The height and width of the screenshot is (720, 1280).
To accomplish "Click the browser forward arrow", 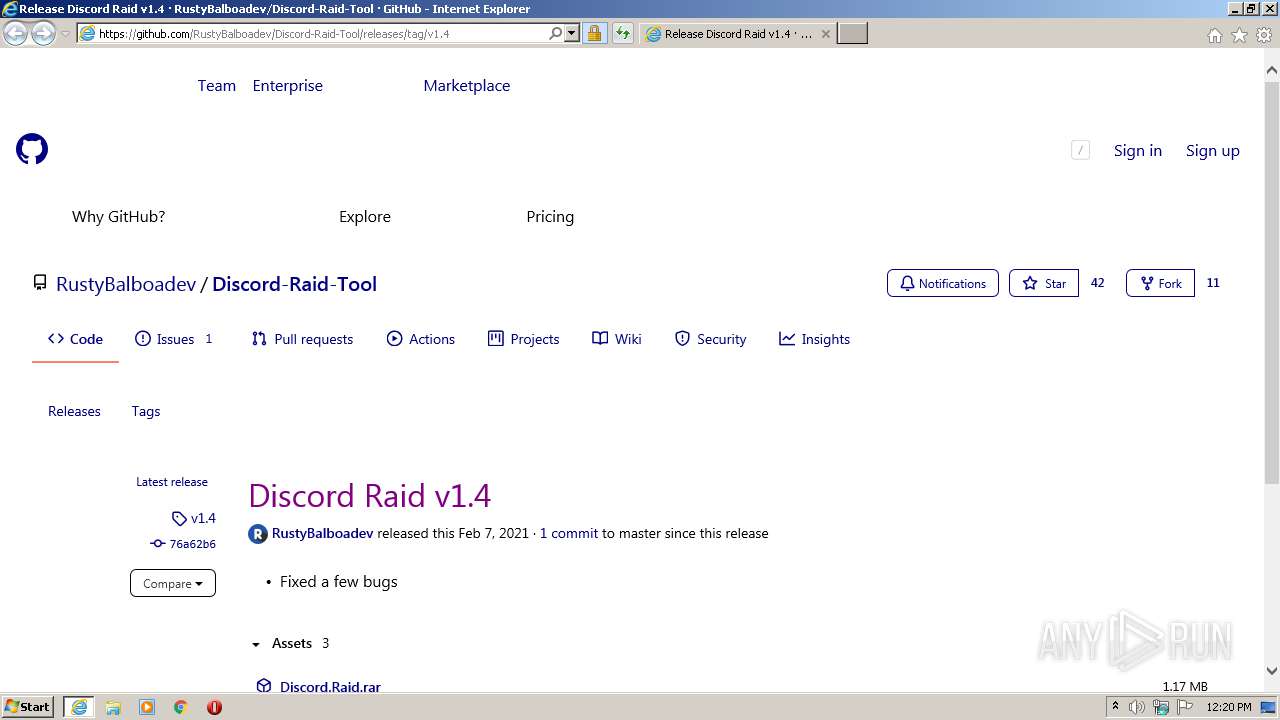I will tap(43, 34).
